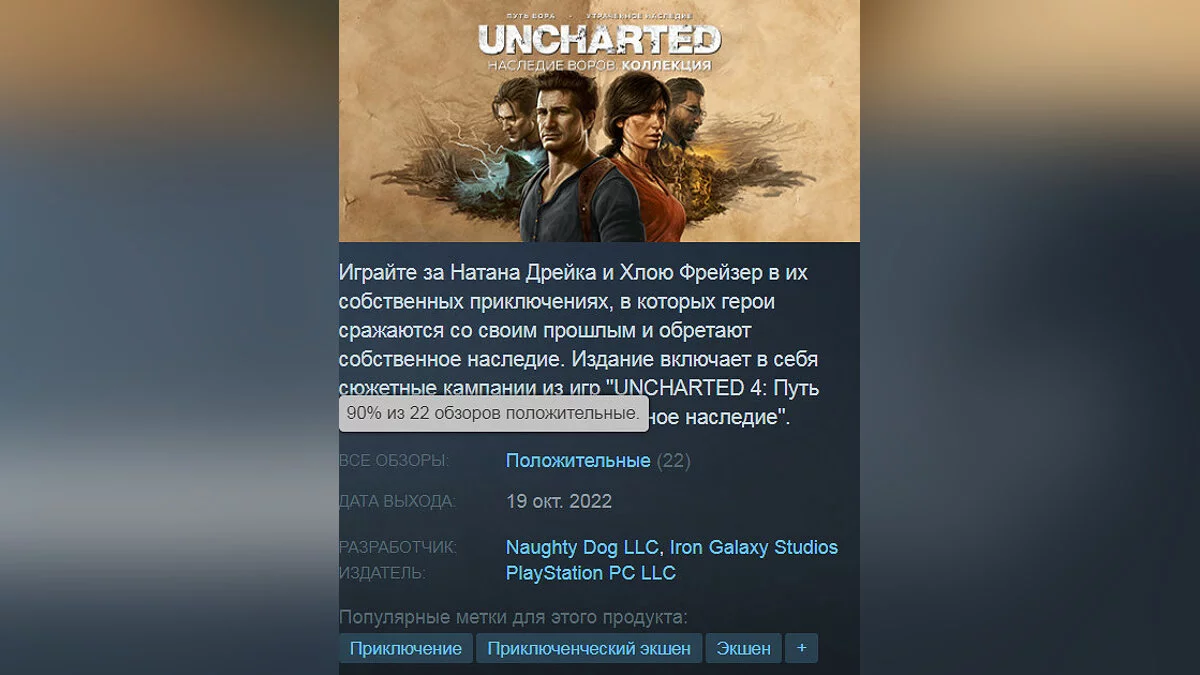Viewport: 1200px width, 675px height.
Task: Click the release date 19 окт. 2022
Action: coord(559,501)
